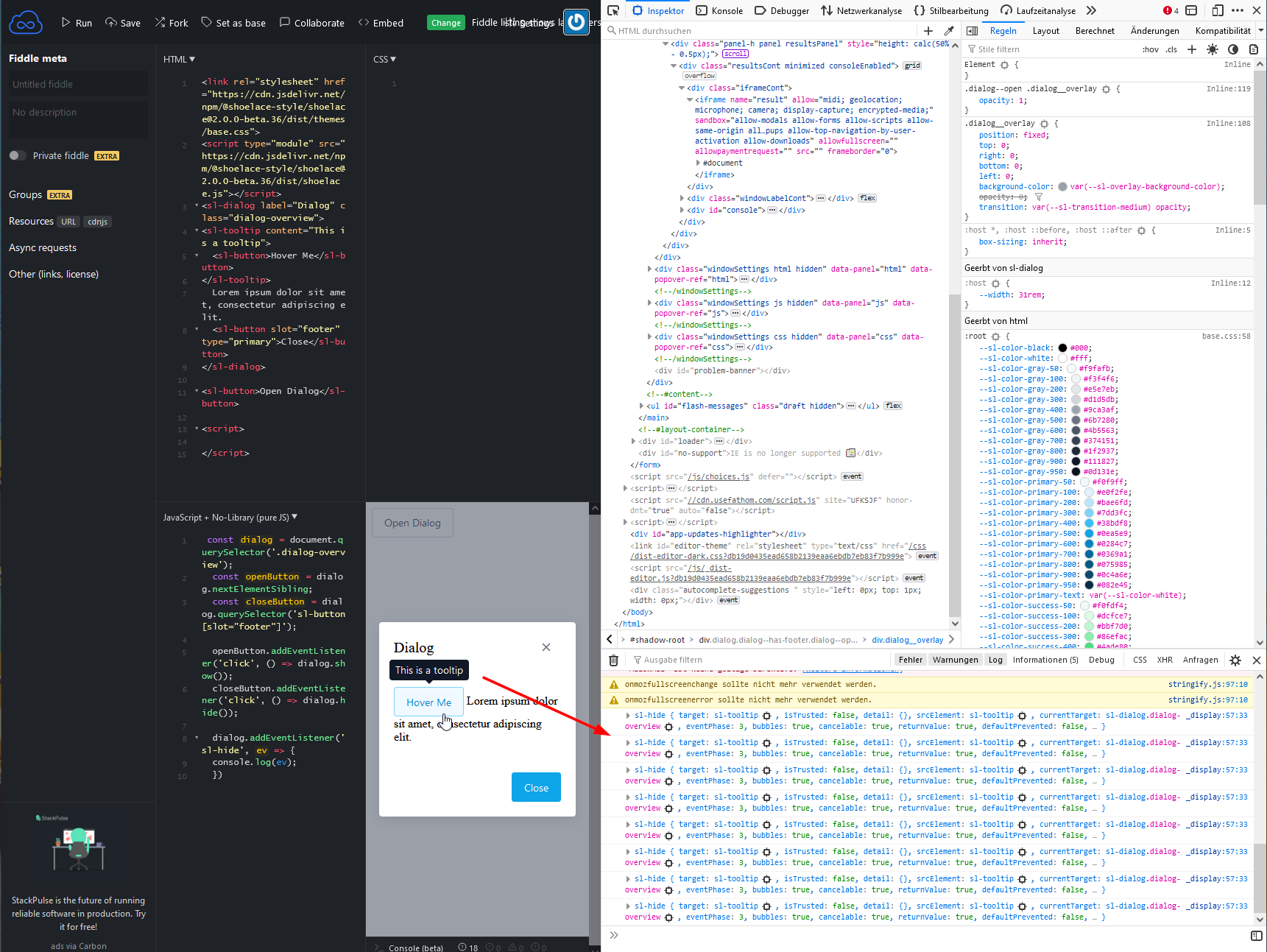Create a new node with the plus icon

(928, 30)
